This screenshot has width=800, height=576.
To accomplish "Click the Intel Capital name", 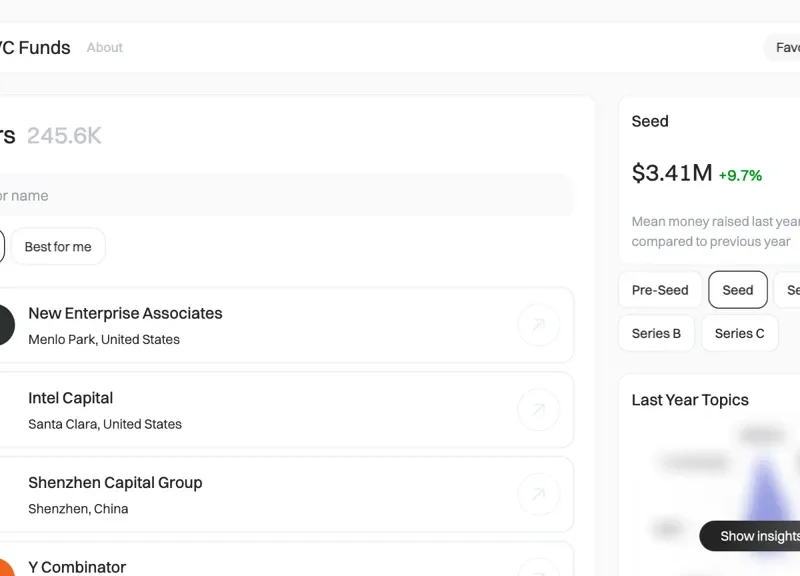I will pyautogui.click(x=71, y=398).
